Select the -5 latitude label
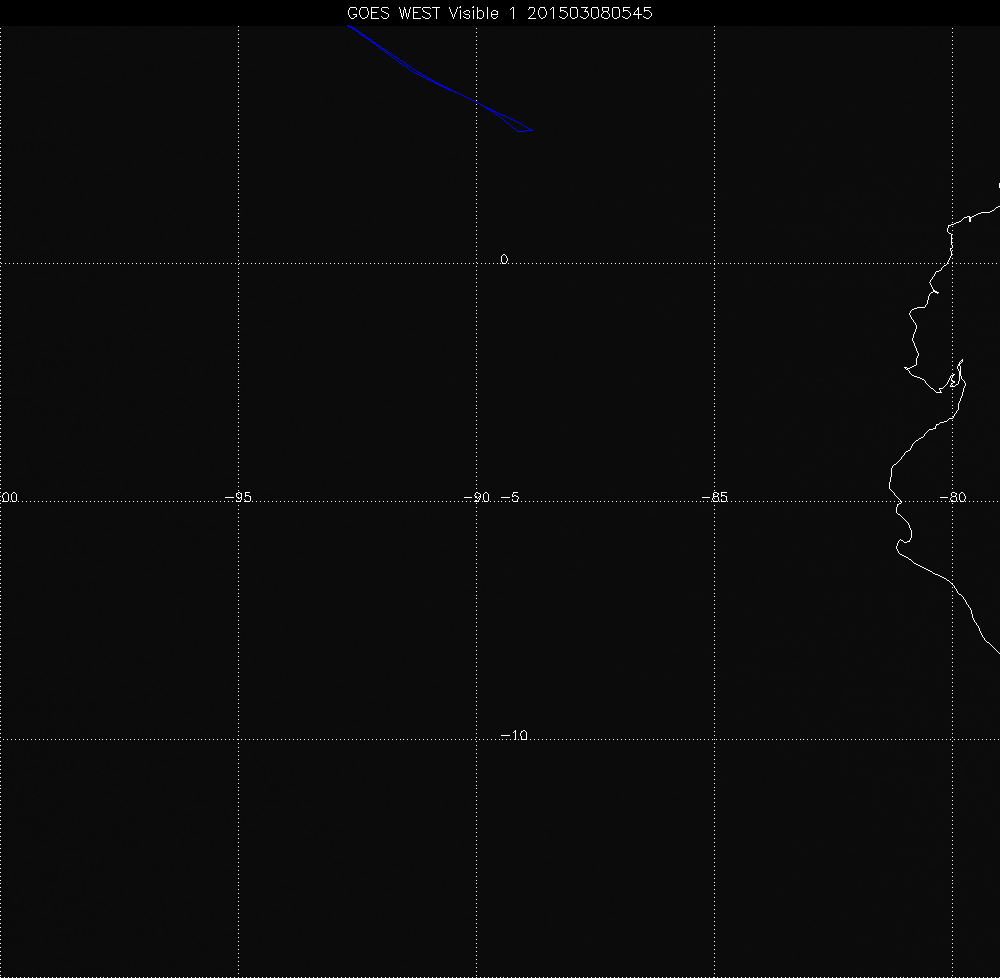The width and height of the screenshot is (1000, 978). pyautogui.click(x=508, y=497)
